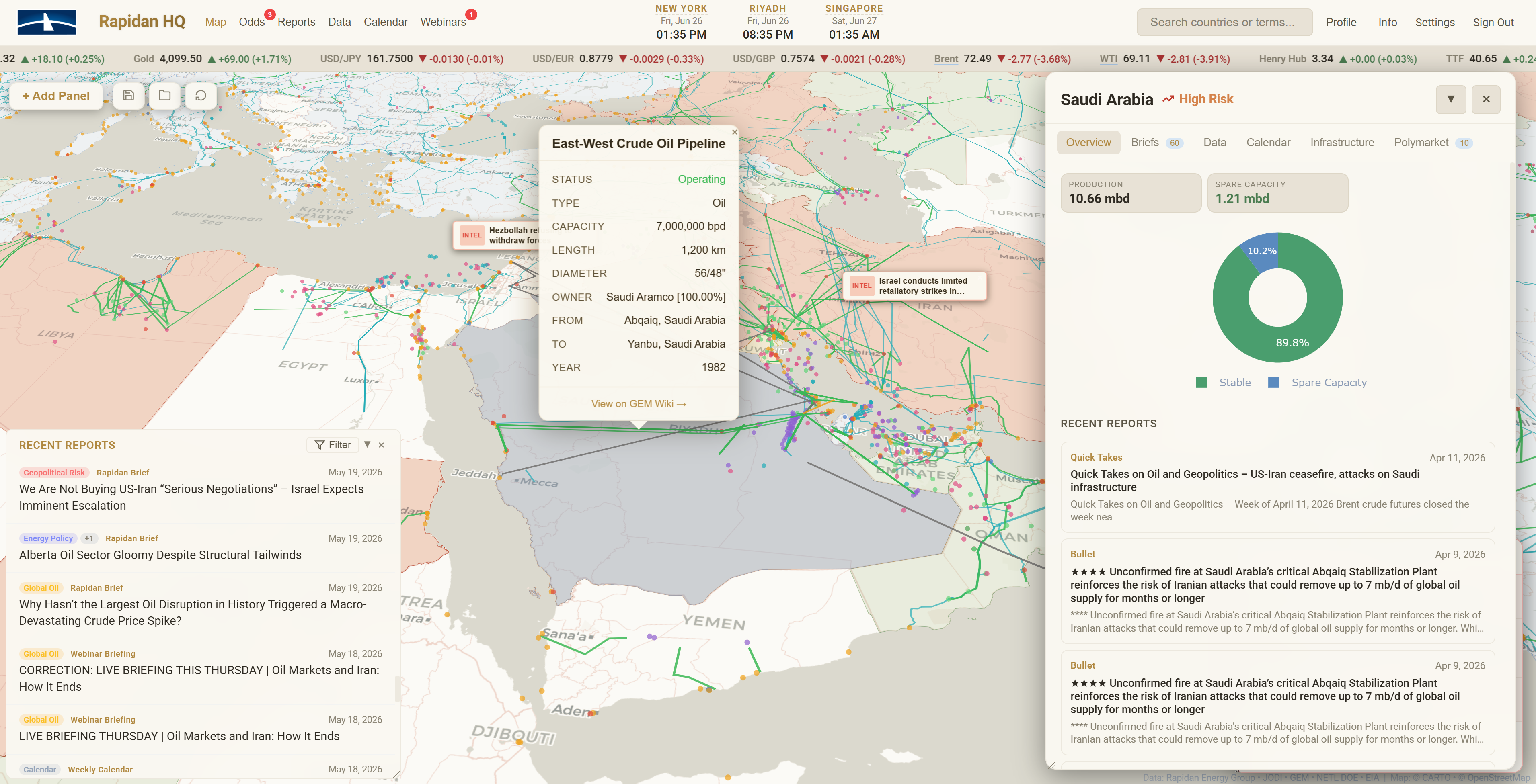Click the Henry Hub ticker entry
This screenshot has height=784, width=1536.
pos(1338,59)
